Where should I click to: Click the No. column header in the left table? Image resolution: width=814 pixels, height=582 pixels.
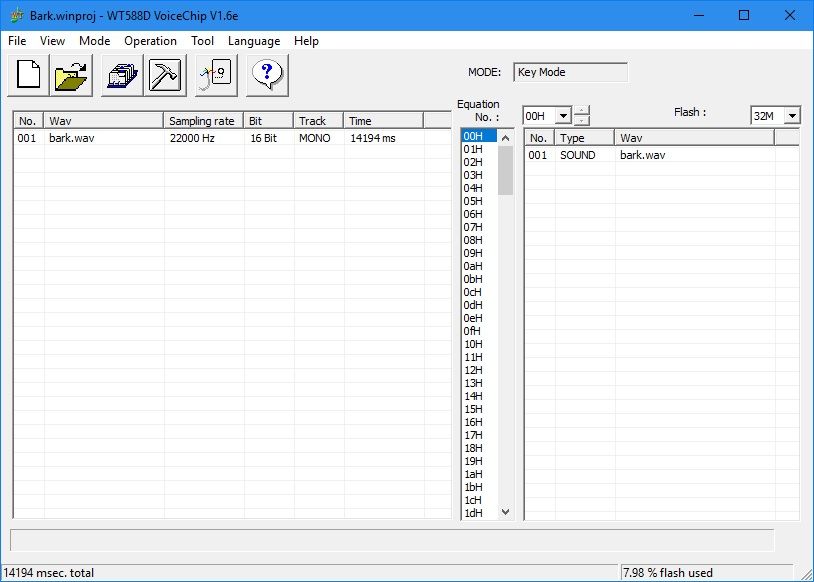pyautogui.click(x=29, y=121)
